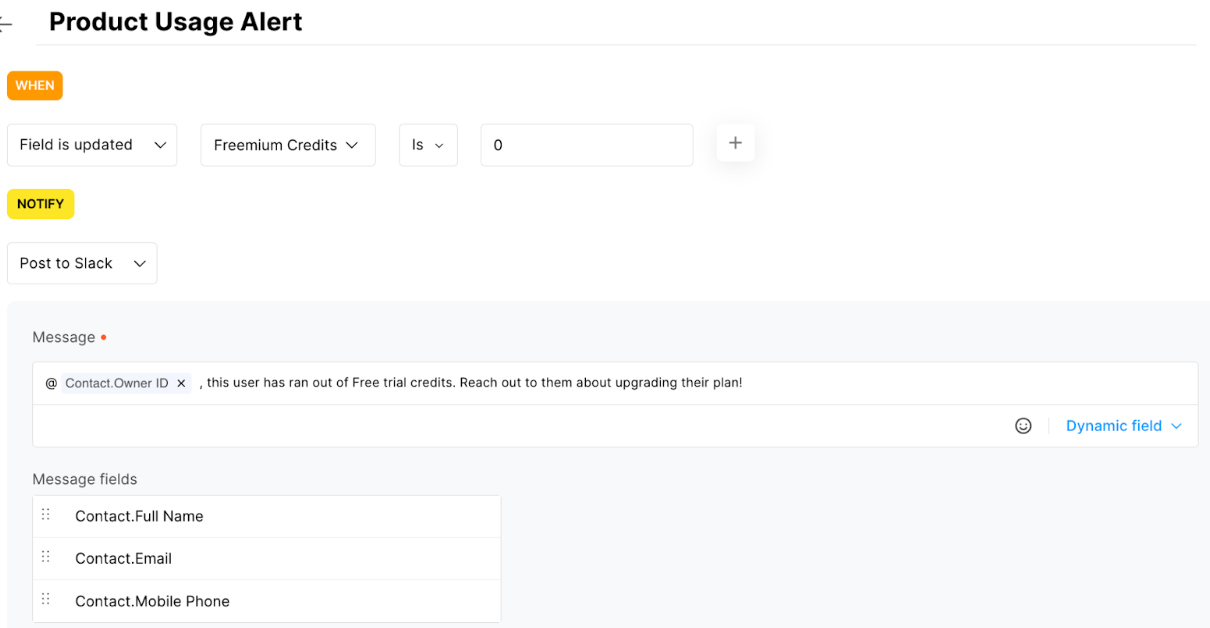Screen dimensions: 1210x628
Task: Open the Is operator dropdown
Action: (x=428, y=145)
